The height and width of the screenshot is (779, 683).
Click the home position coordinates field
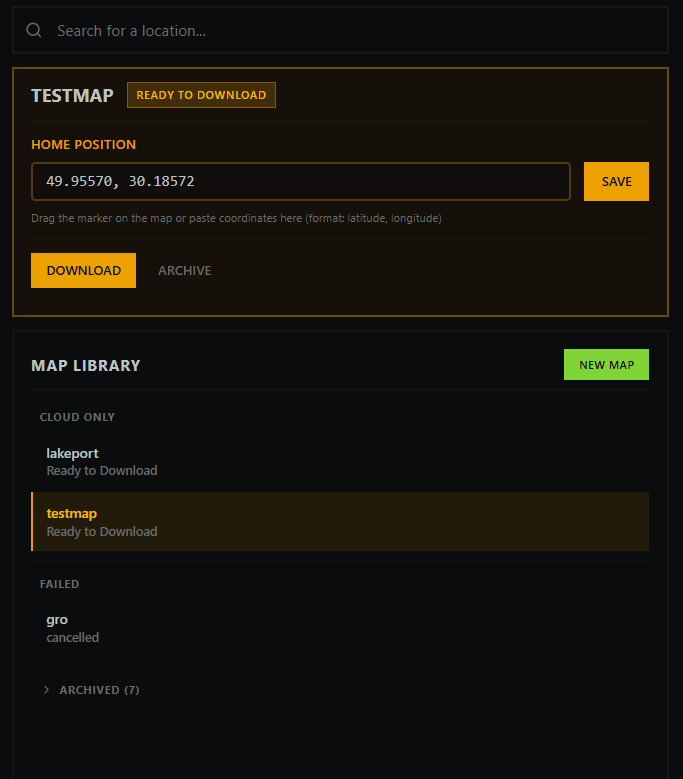[300, 182]
